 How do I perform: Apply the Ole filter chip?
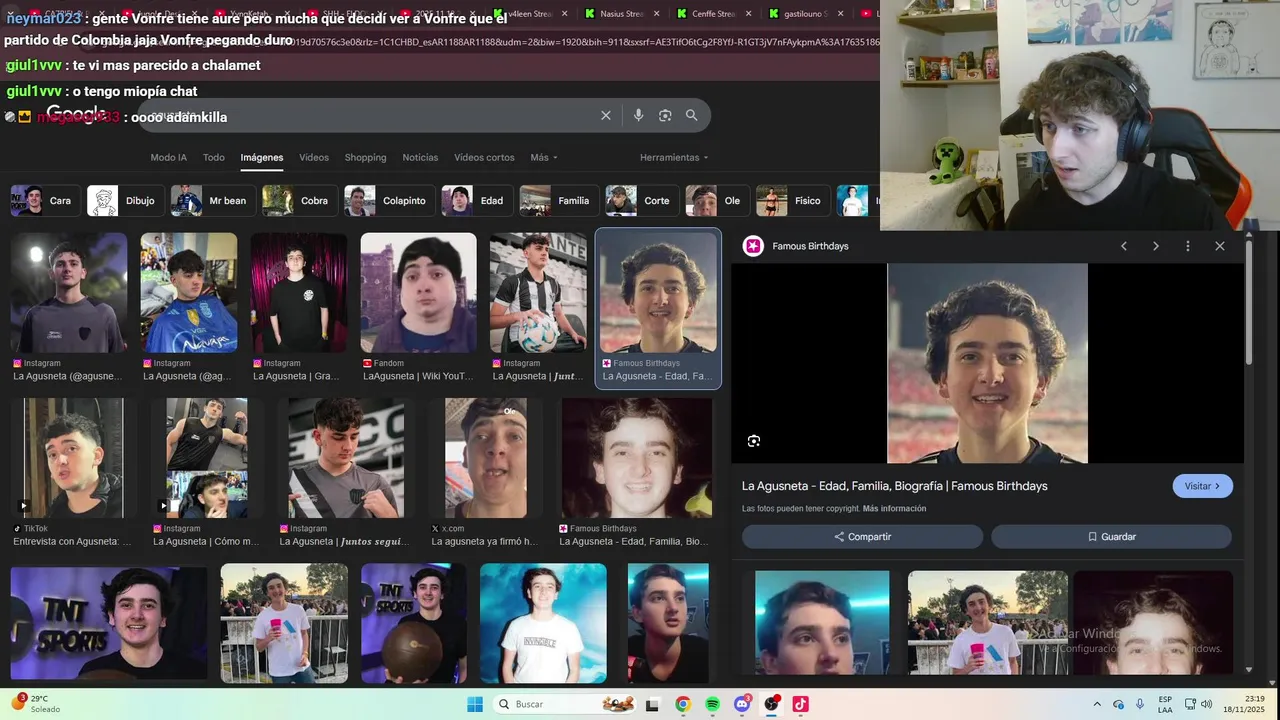pyautogui.click(x=716, y=201)
